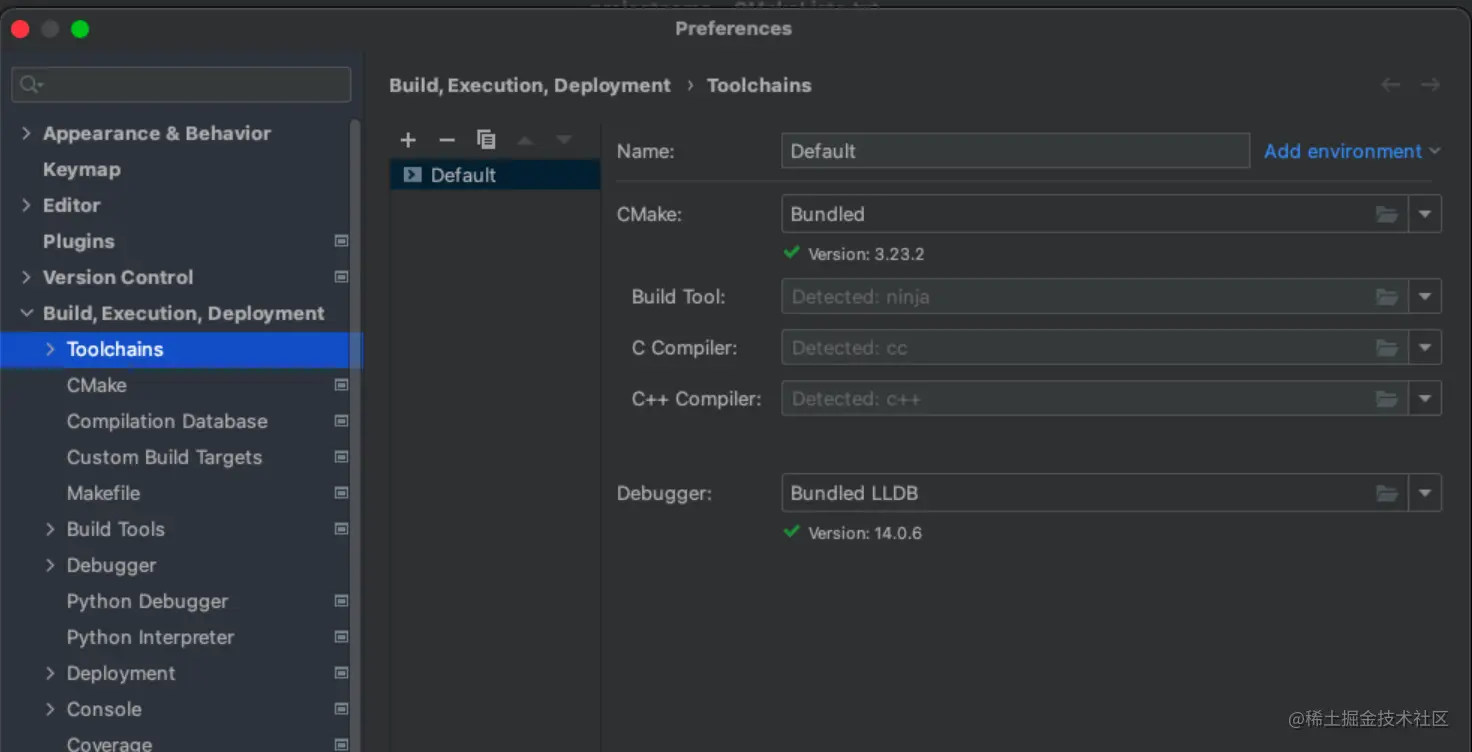This screenshot has width=1472, height=752.
Task: Click the settings tree scrollbar
Action: (x=355, y=435)
